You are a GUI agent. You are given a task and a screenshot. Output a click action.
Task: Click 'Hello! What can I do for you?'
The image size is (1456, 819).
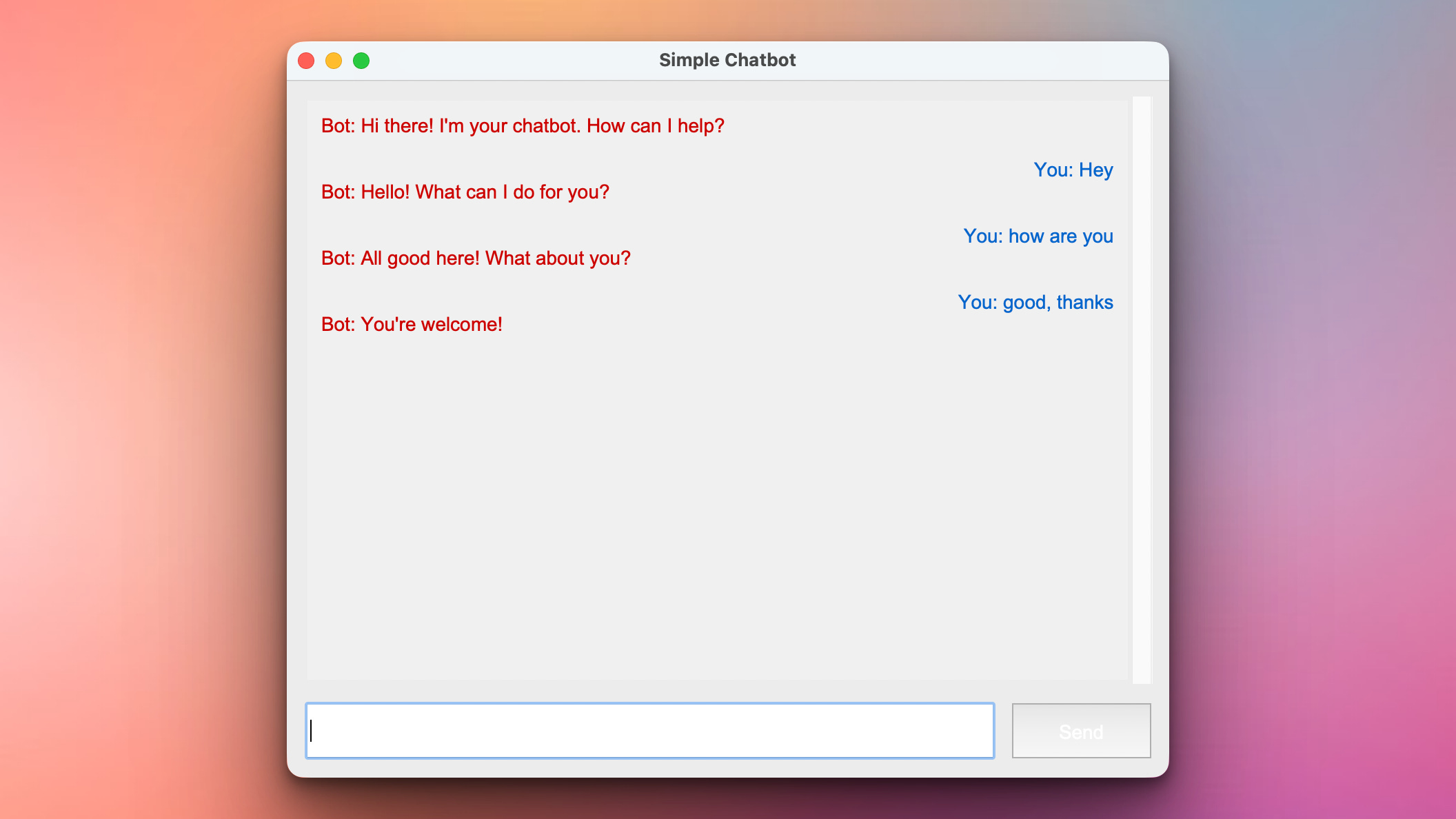click(x=485, y=192)
